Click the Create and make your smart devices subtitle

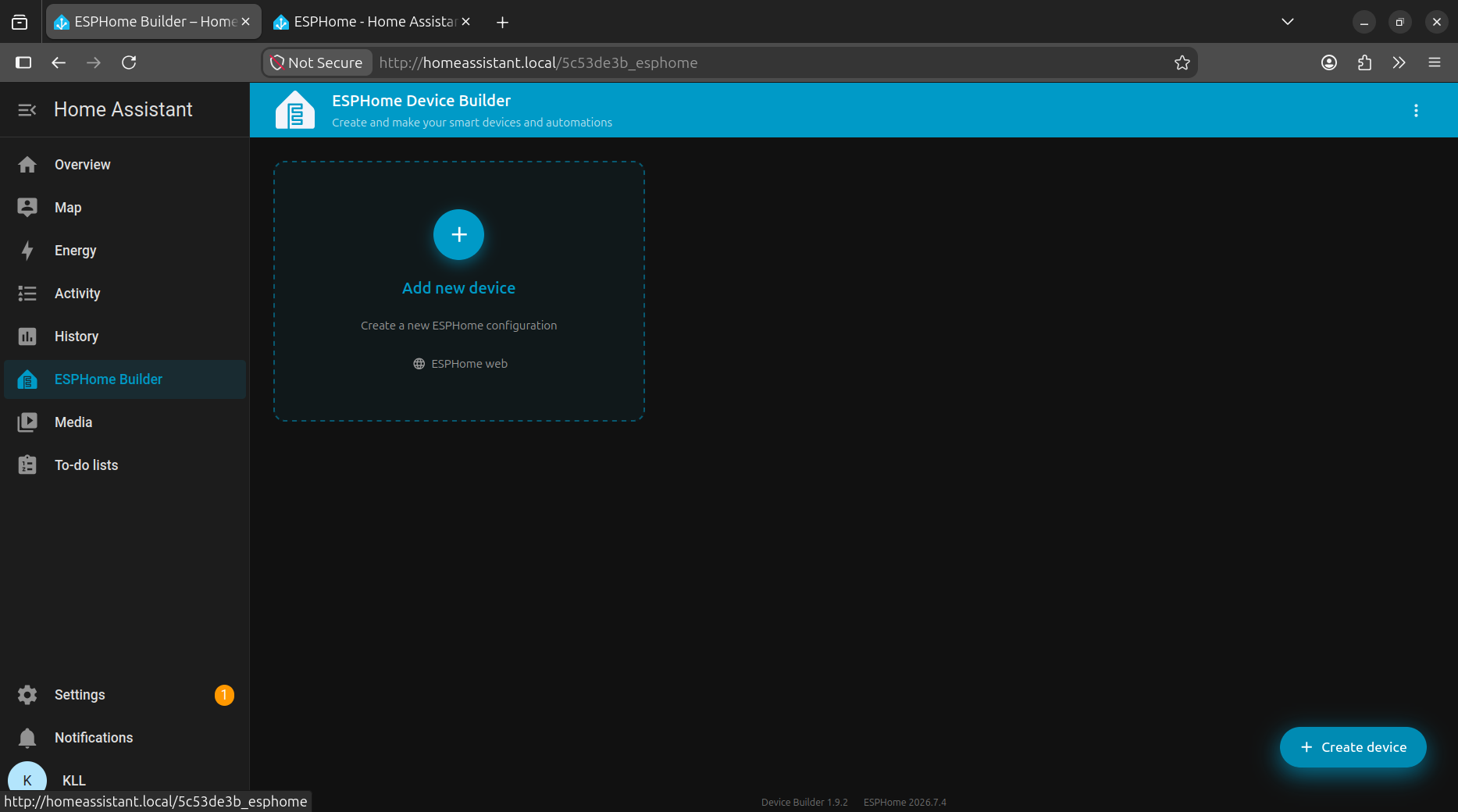(472, 123)
